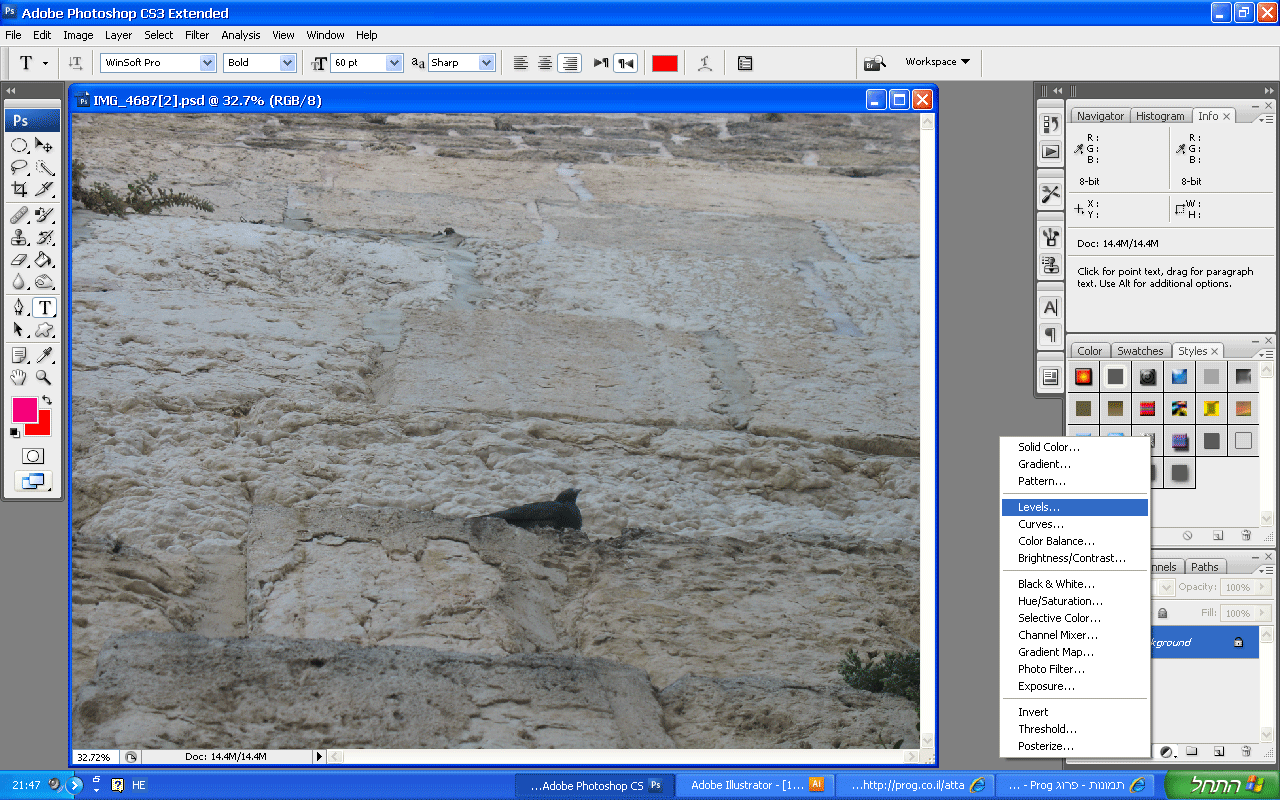This screenshot has height=800, width=1280.
Task: Select the Blur tool
Action: tap(19, 282)
